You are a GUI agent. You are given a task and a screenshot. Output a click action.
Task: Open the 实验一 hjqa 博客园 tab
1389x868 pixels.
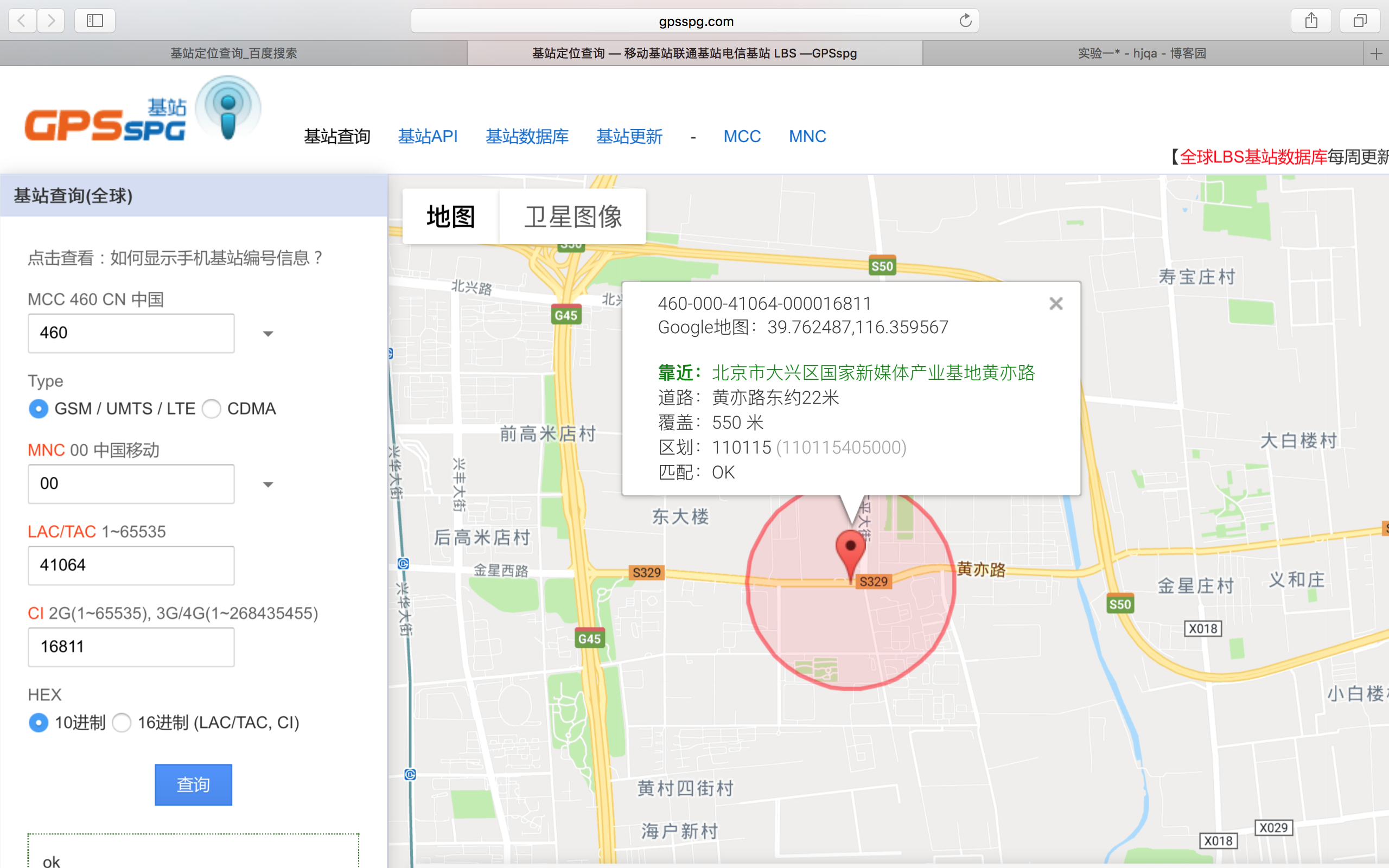pyautogui.click(x=1142, y=54)
